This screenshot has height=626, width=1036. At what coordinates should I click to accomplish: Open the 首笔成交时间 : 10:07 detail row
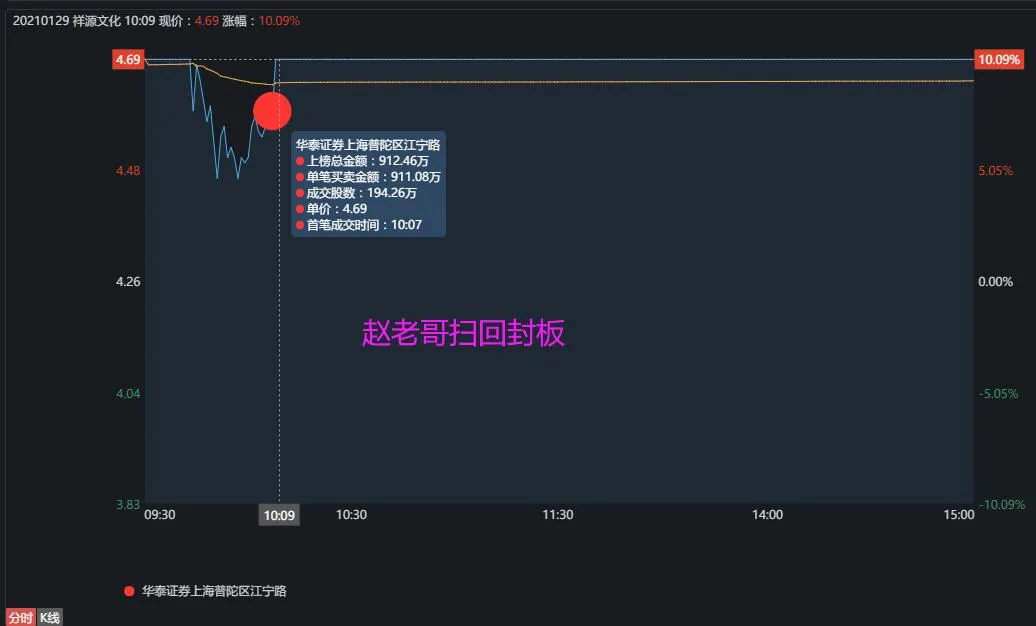(x=367, y=225)
